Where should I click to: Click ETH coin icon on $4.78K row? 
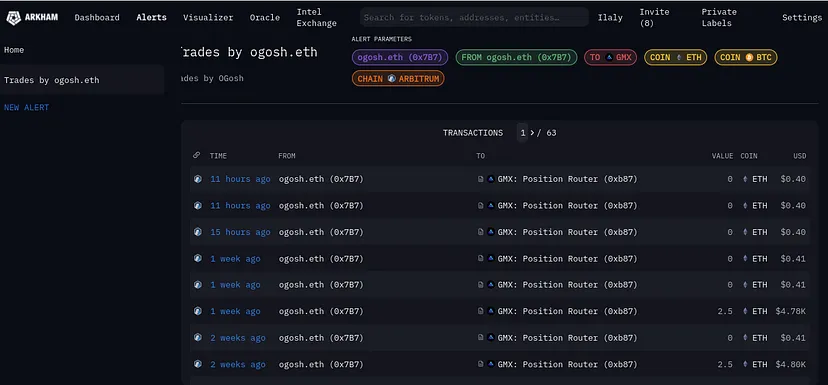tap(745, 311)
